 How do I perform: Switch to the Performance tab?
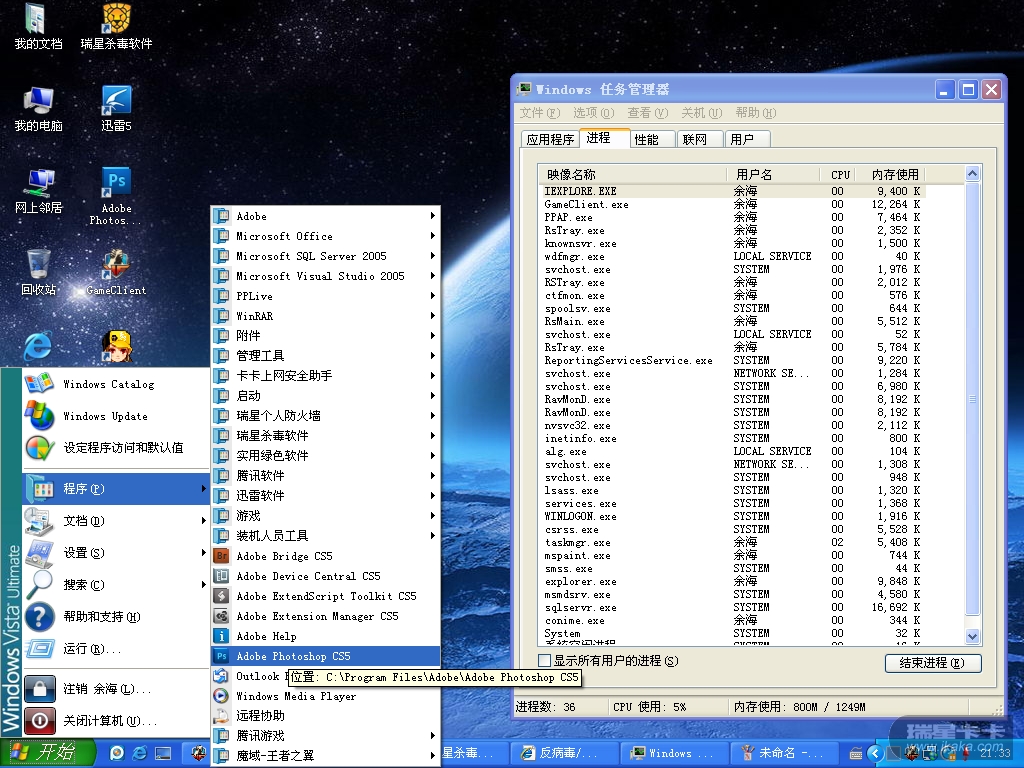pos(647,139)
